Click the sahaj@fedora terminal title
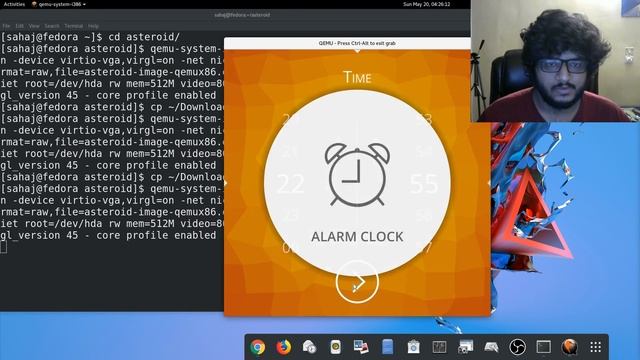 coord(242,15)
